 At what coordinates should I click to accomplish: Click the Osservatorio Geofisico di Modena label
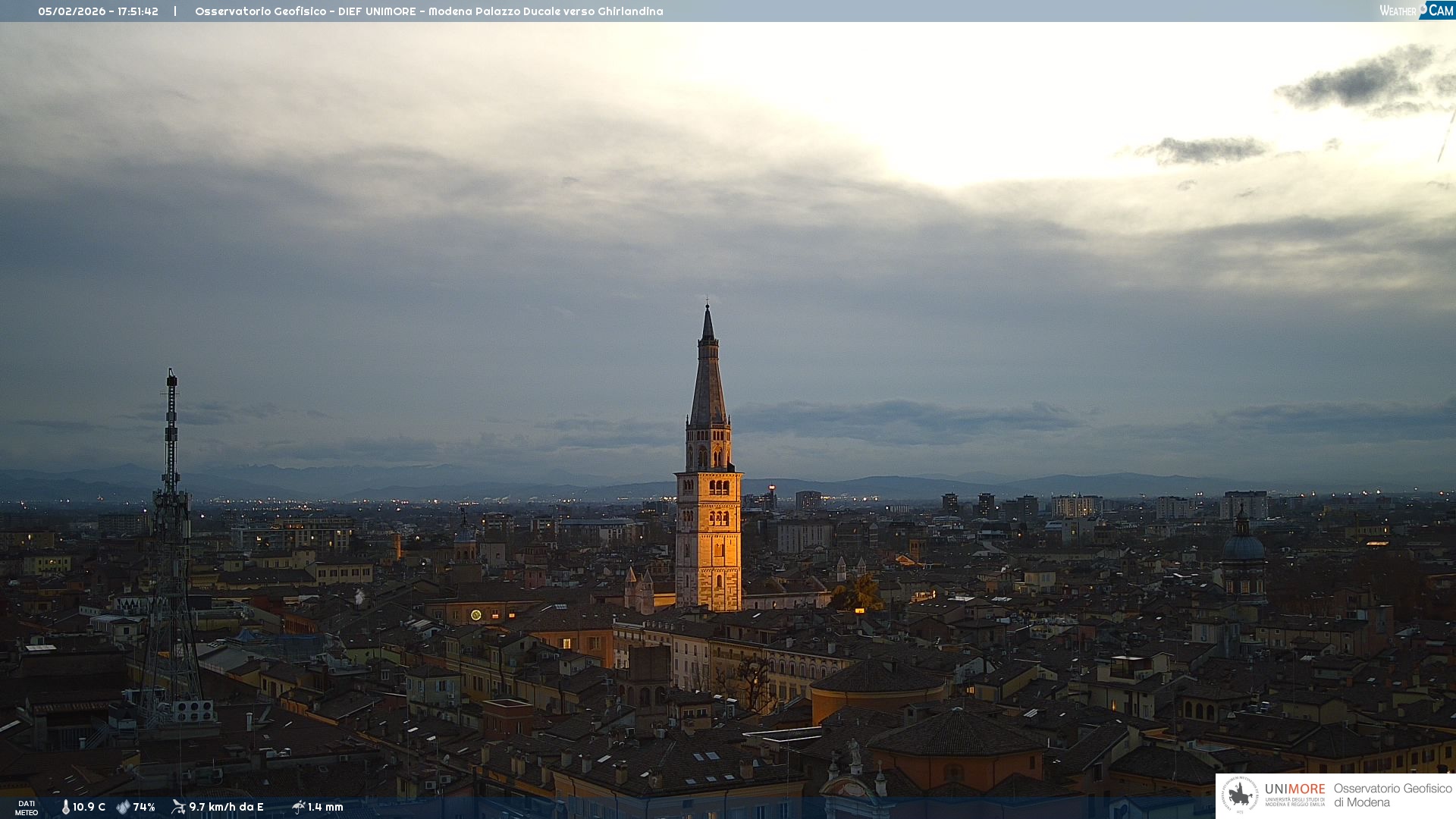pyautogui.click(x=1392, y=795)
